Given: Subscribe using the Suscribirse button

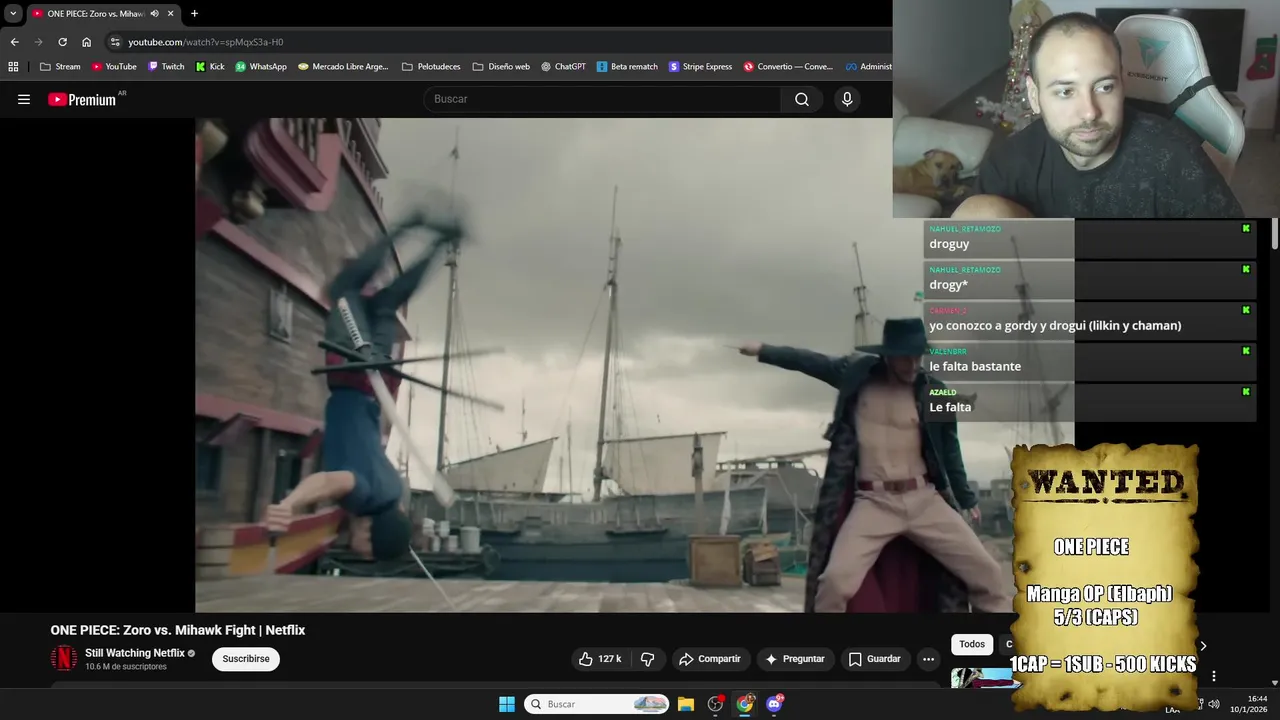Looking at the screenshot, I should pos(246,659).
